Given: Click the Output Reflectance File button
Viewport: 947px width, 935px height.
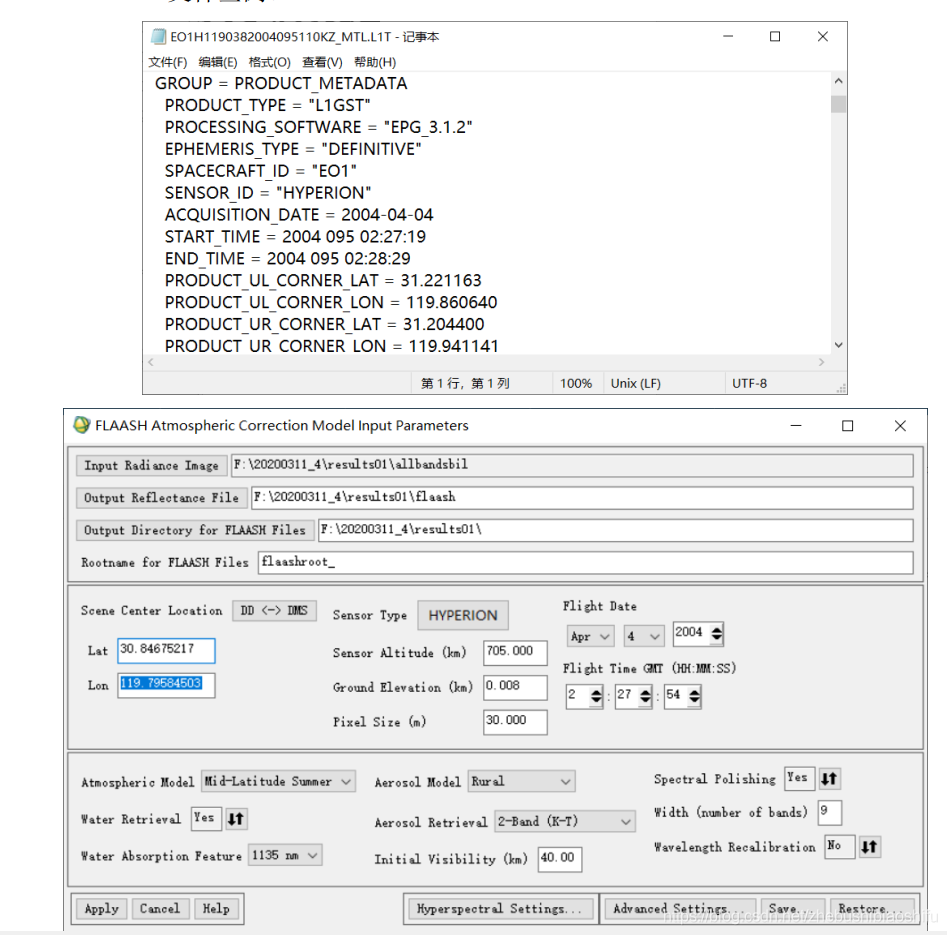Looking at the screenshot, I should 162,498.
